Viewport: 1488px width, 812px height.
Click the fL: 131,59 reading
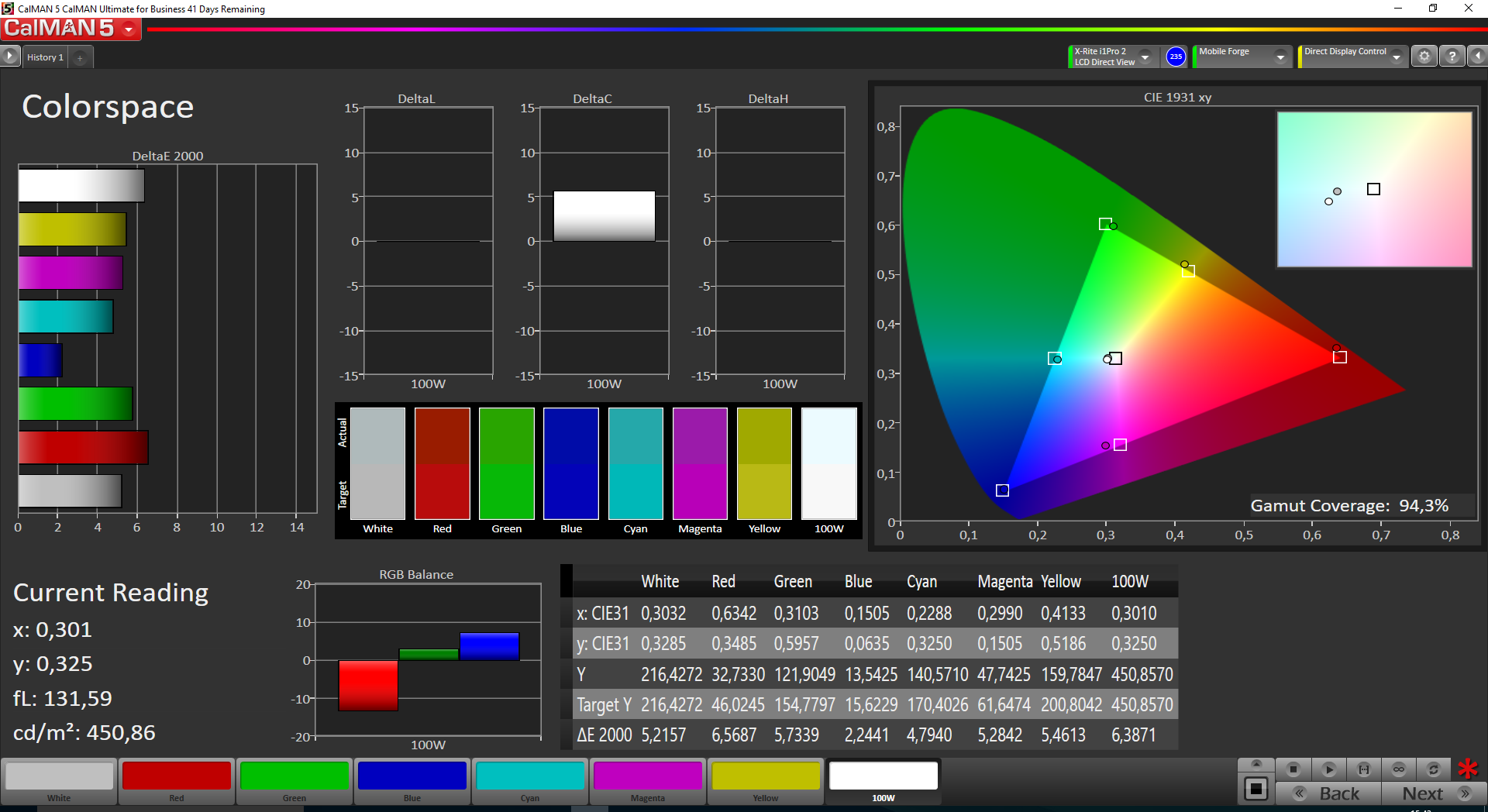tap(63, 699)
